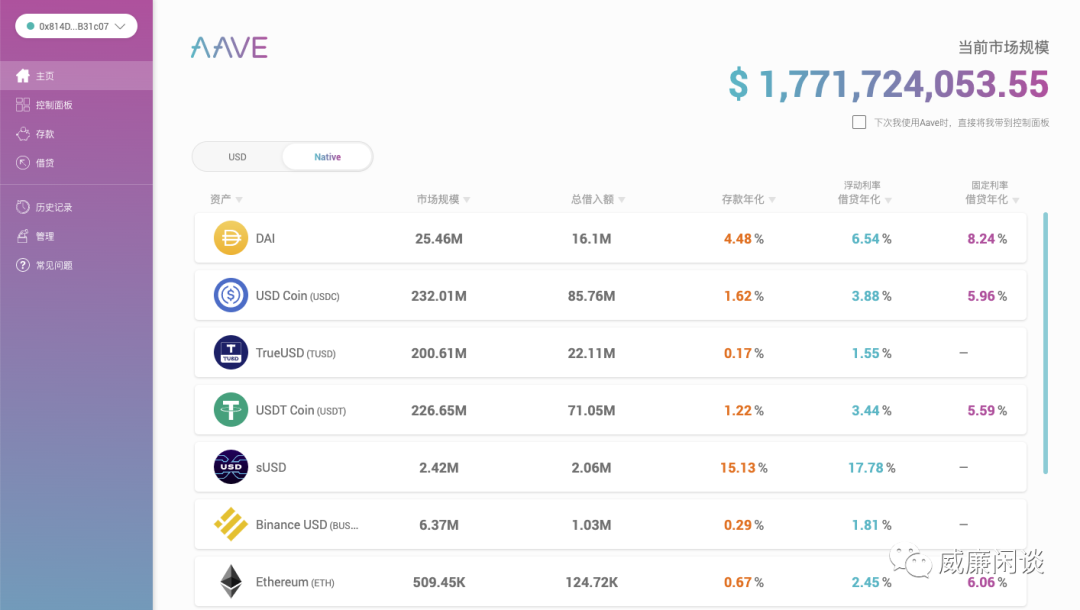Open the USDT Coin market row

(610, 410)
